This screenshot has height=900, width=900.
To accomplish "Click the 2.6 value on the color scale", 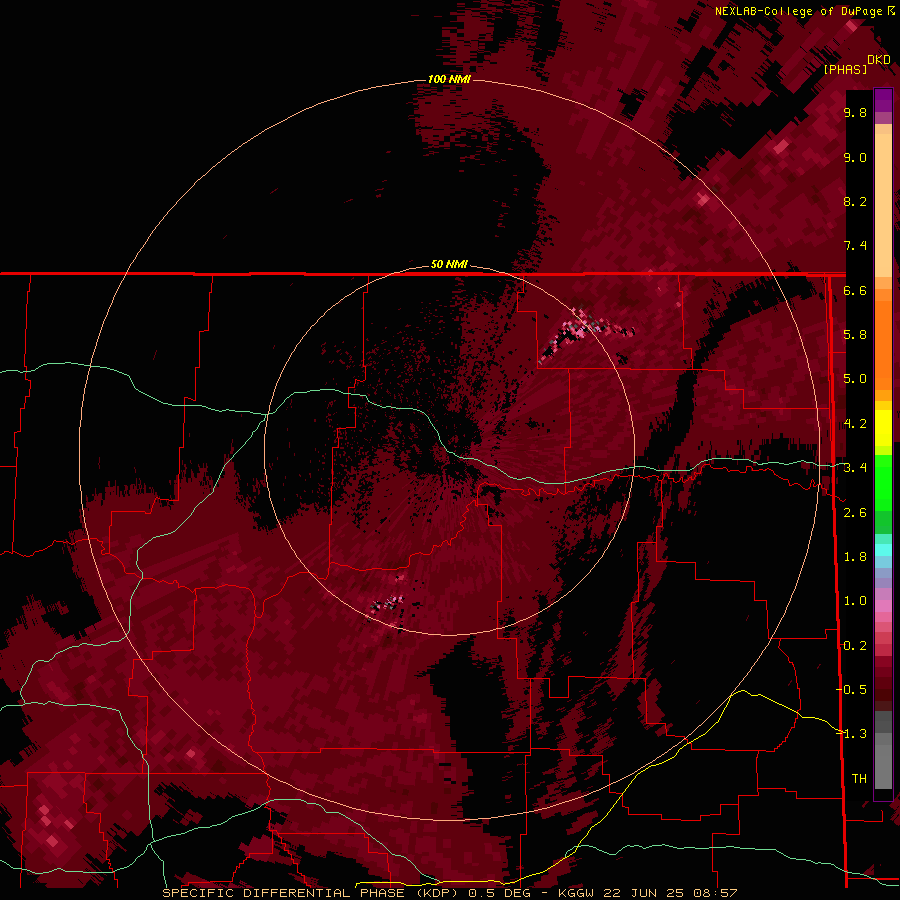I will [855, 513].
